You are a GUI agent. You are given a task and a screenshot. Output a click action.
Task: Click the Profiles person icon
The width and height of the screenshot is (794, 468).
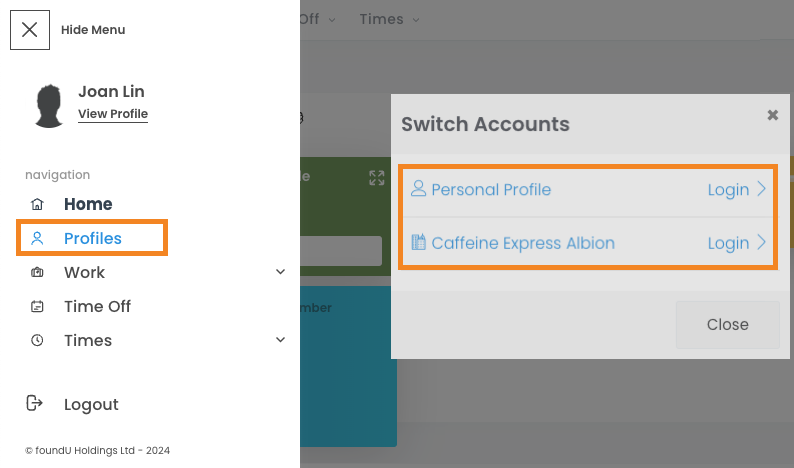tap(38, 238)
